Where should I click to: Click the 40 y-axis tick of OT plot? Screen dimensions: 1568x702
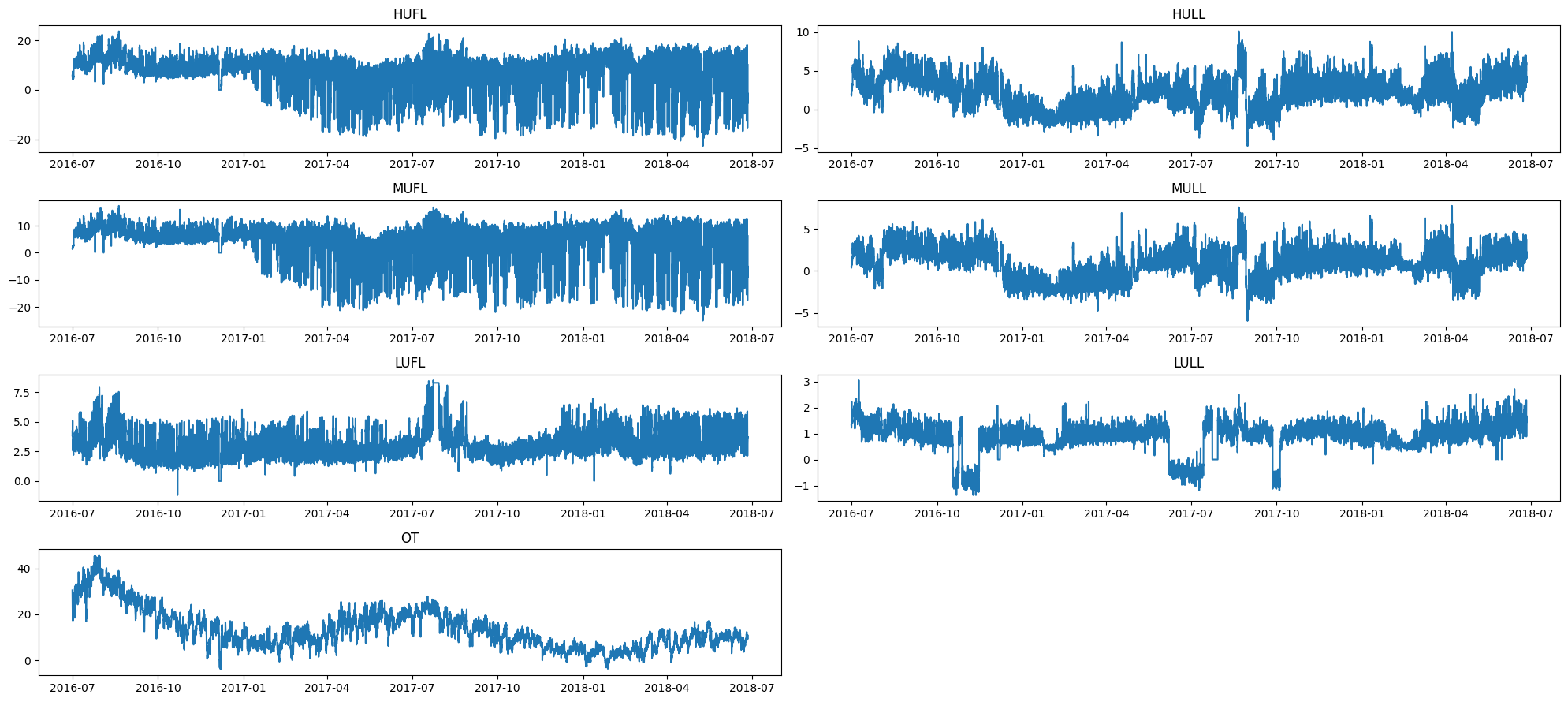[24, 569]
